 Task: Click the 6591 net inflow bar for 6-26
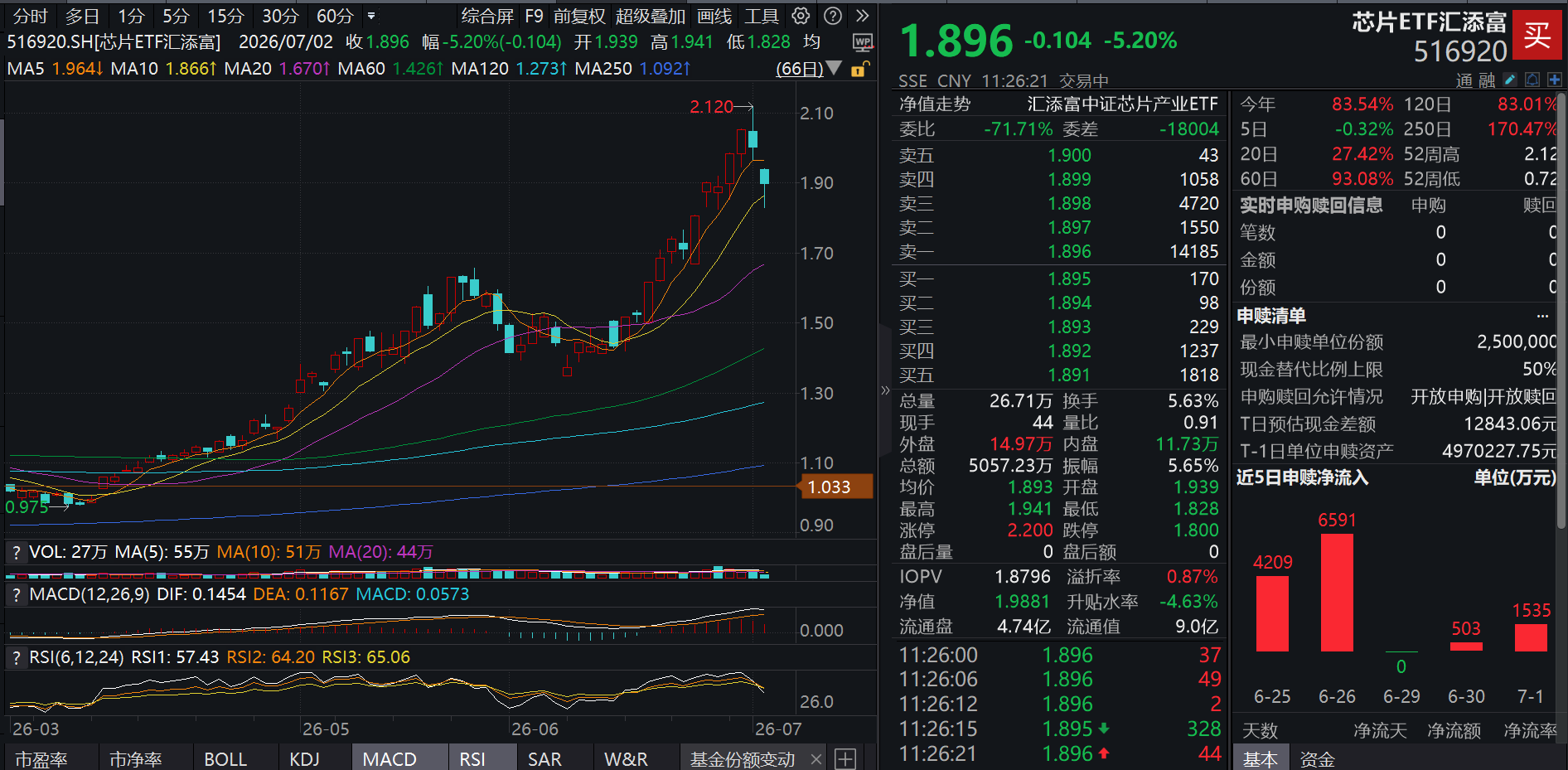click(x=1337, y=592)
